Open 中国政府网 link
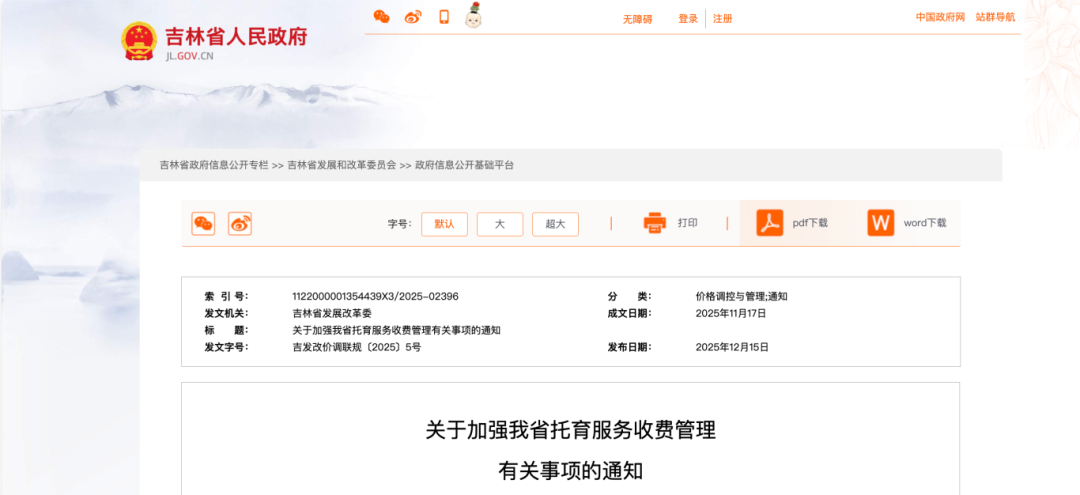The height and width of the screenshot is (495, 1080). point(940,17)
